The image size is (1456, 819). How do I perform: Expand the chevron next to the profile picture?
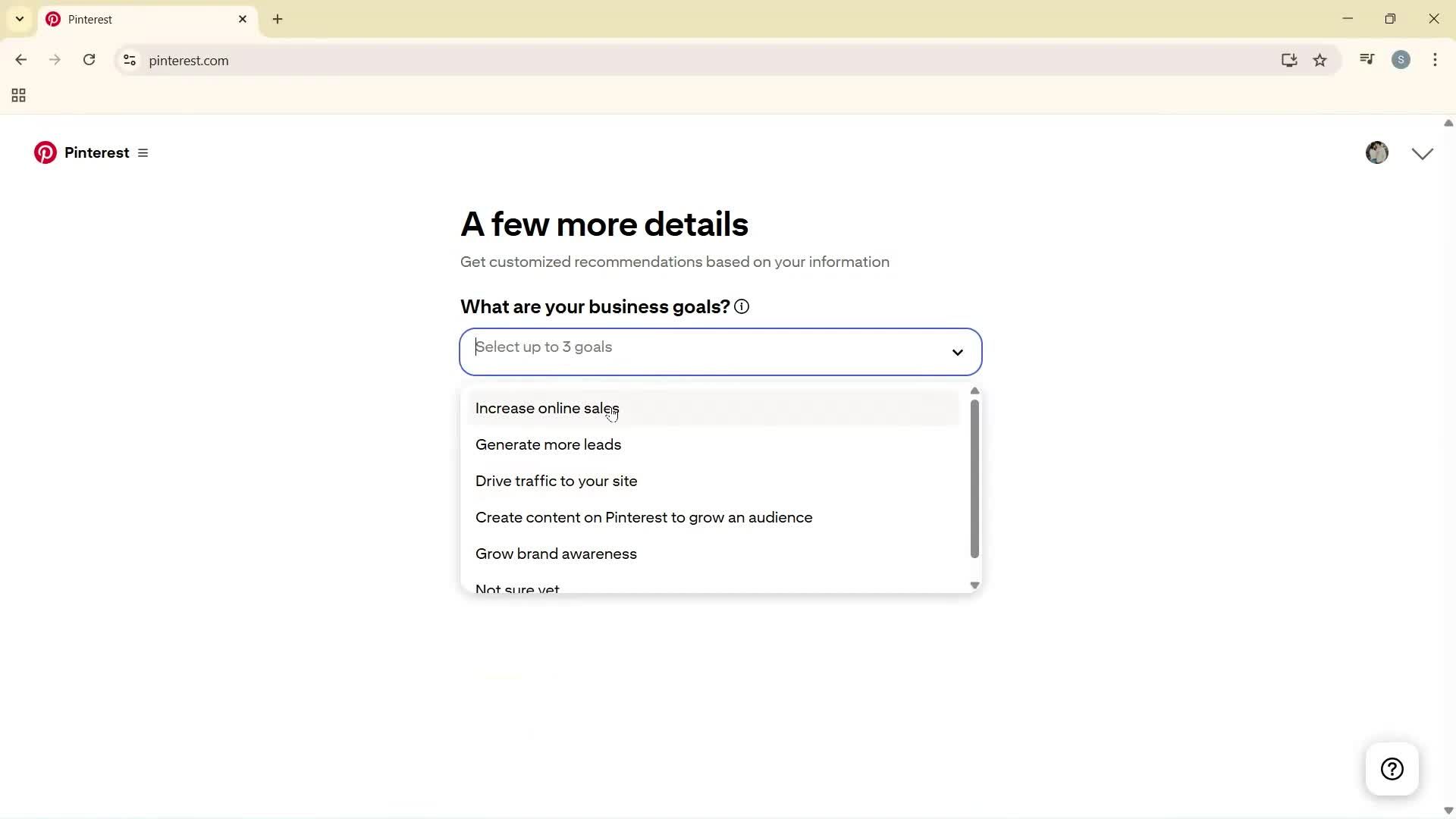[x=1422, y=152]
